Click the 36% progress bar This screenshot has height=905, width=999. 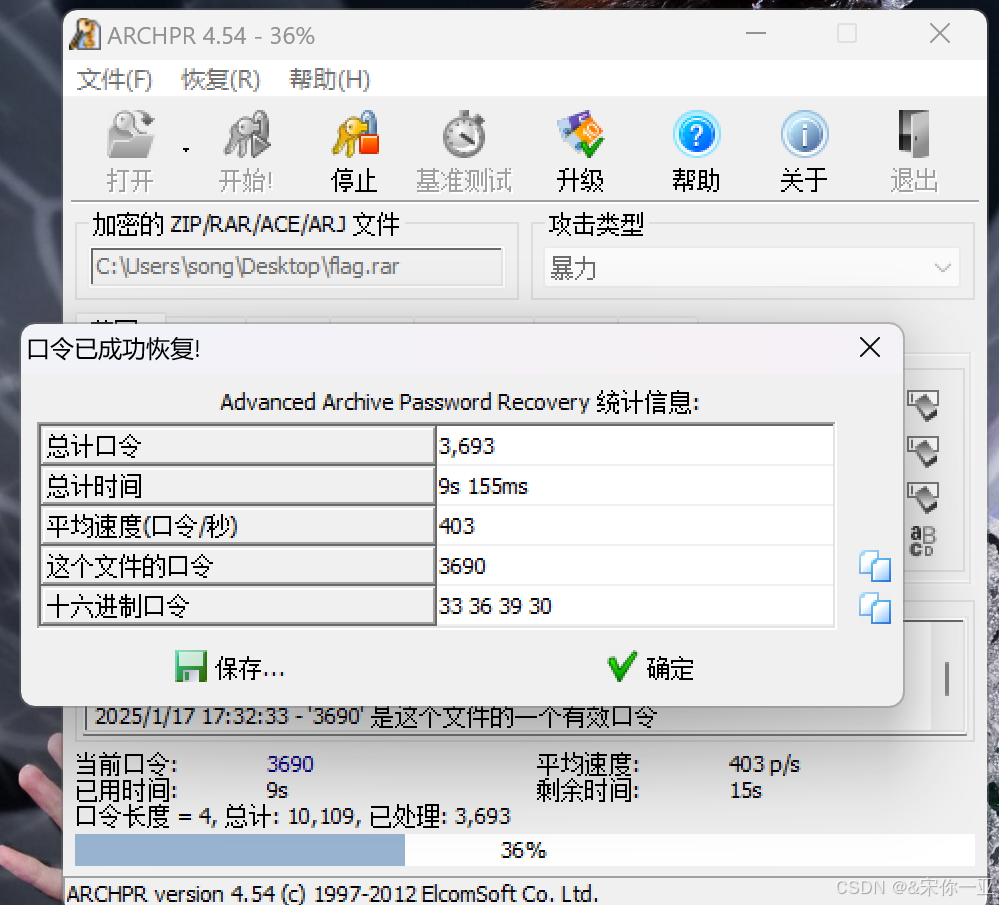click(x=524, y=850)
